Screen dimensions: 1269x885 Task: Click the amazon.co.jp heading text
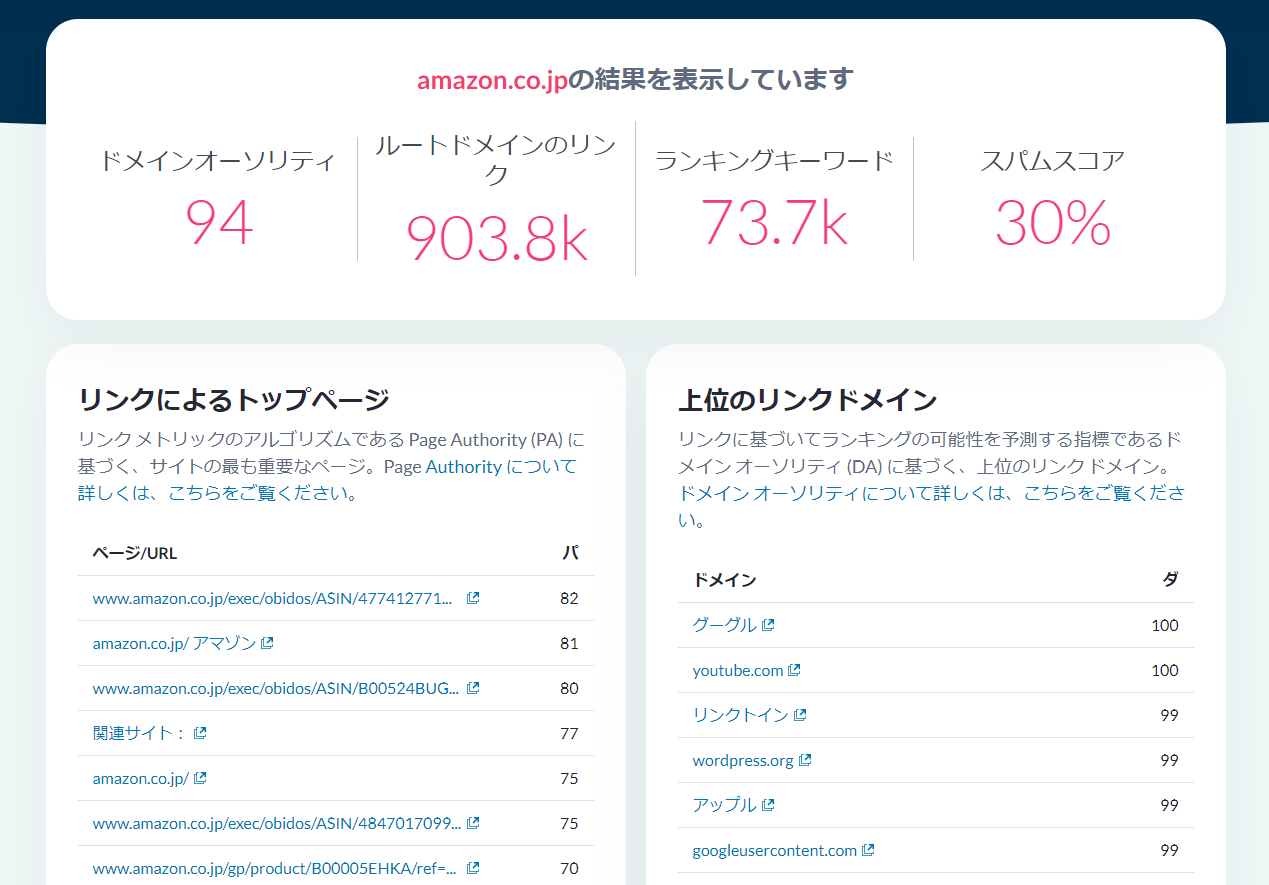coord(492,79)
